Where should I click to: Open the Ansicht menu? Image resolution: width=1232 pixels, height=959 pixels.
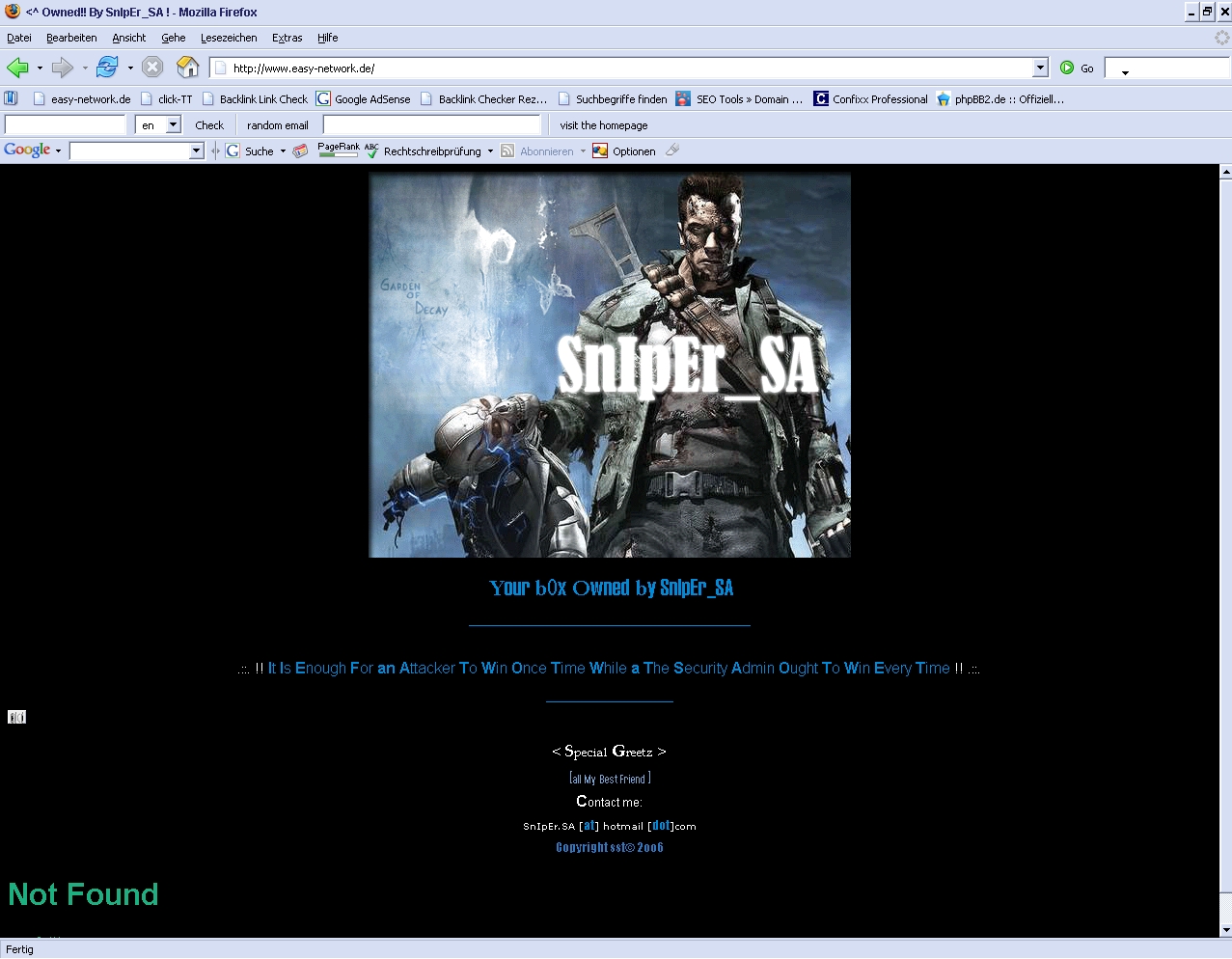click(x=129, y=38)
